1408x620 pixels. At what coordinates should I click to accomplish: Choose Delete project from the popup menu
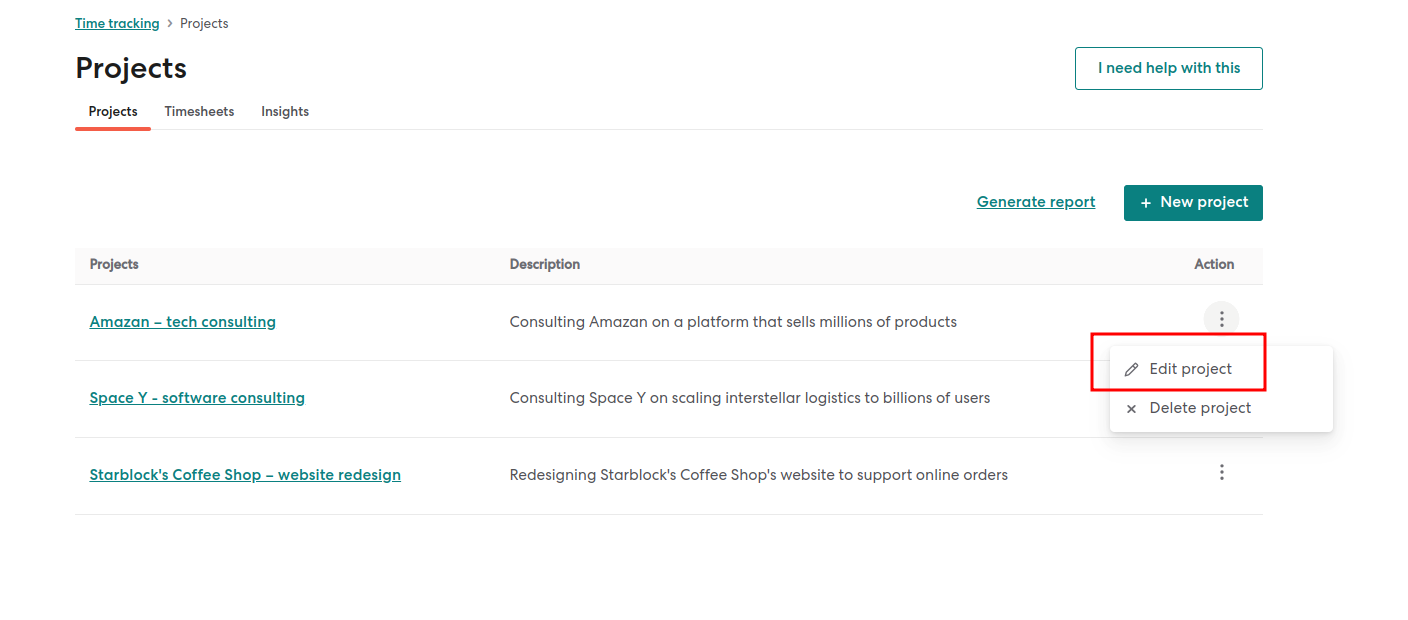point(1221,408)
